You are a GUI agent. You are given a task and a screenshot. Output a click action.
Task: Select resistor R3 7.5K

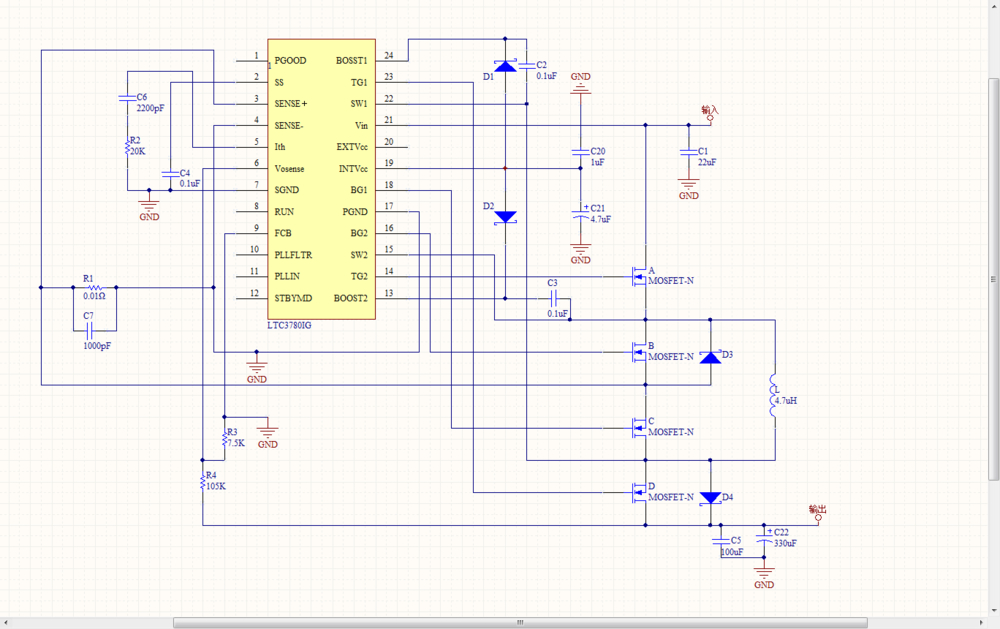224,439
